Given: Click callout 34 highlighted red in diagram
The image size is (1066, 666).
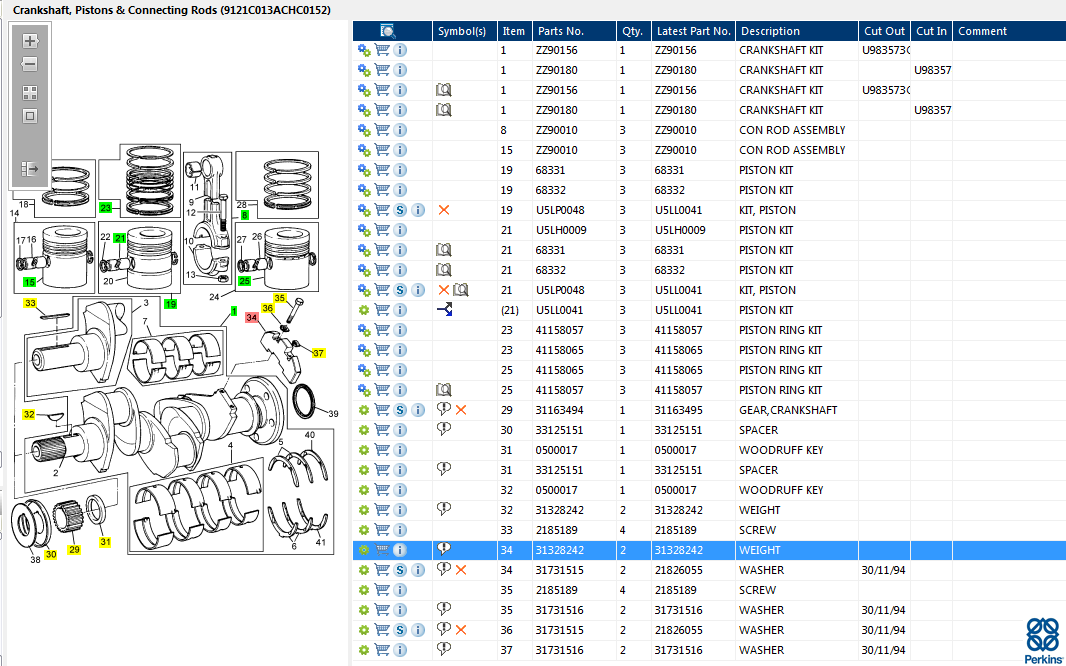Looking at the screenshot, I should pos(252,317).
